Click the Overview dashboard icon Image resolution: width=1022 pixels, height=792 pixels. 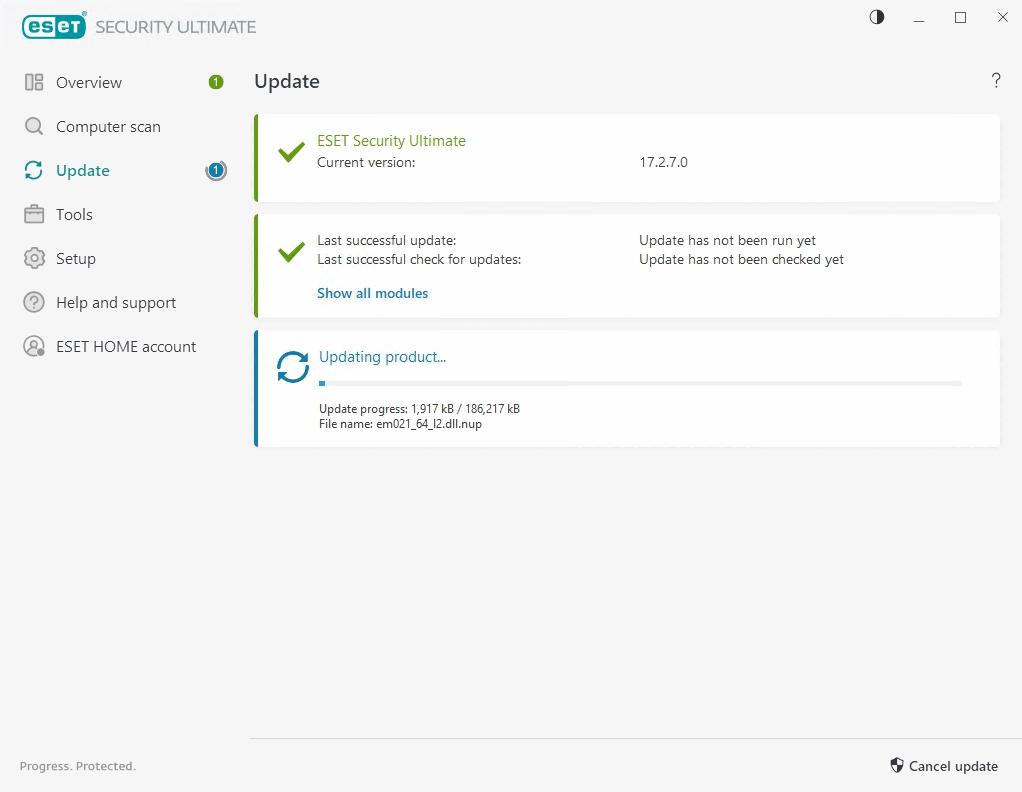click(34, 82)
